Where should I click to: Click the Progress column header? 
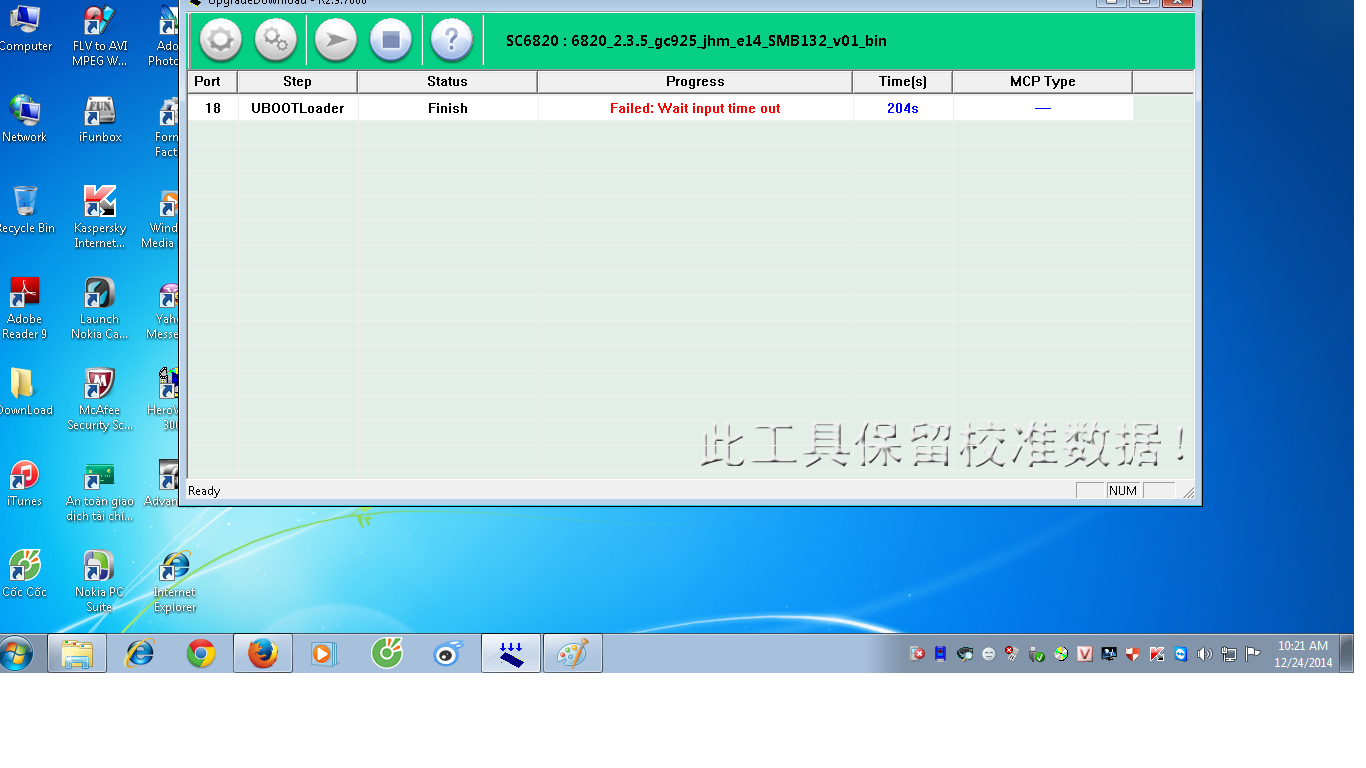(695, 81)
